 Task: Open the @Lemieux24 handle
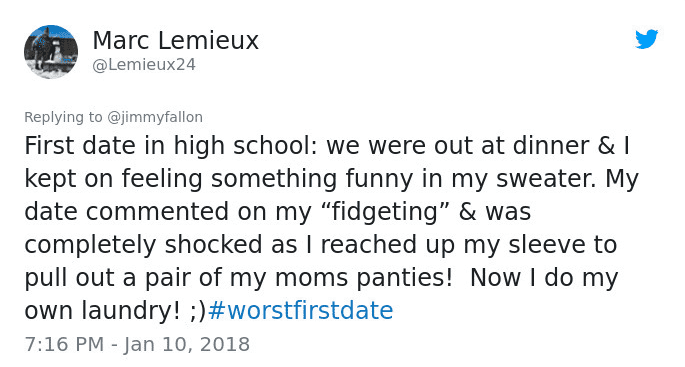click(144, 65)
